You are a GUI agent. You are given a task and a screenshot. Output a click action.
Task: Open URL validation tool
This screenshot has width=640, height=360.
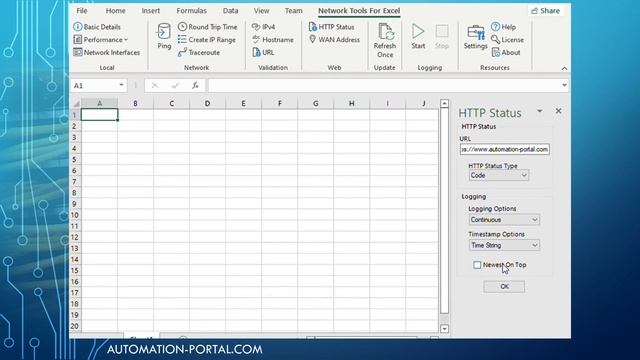click(x=263, y=52)
